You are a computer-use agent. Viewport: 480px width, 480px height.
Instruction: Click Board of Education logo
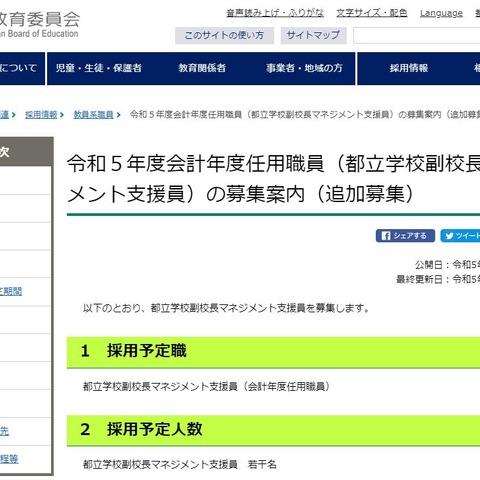tap(39, 24)
